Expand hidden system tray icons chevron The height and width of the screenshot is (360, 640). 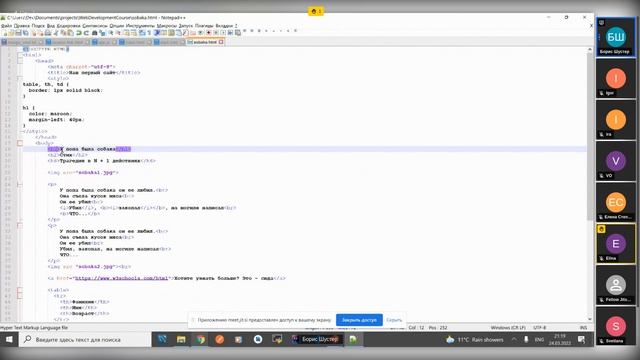(x=514, y=340)
